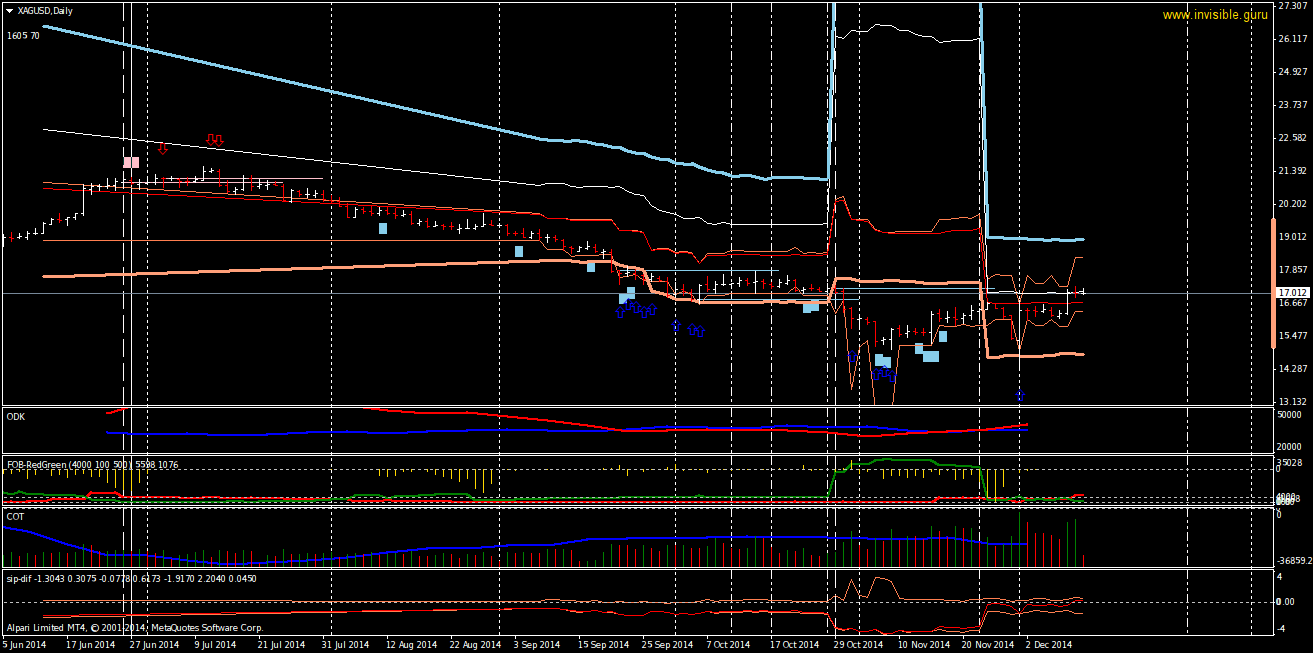Click the 5 Jun 2014 date label
This screenshot has height=653, width=1313.
[x=25, y=645]
